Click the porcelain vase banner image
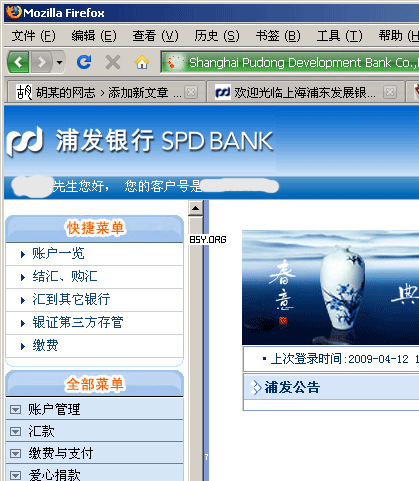The height and width of the screenshot is (481, 419). [330, 287]
